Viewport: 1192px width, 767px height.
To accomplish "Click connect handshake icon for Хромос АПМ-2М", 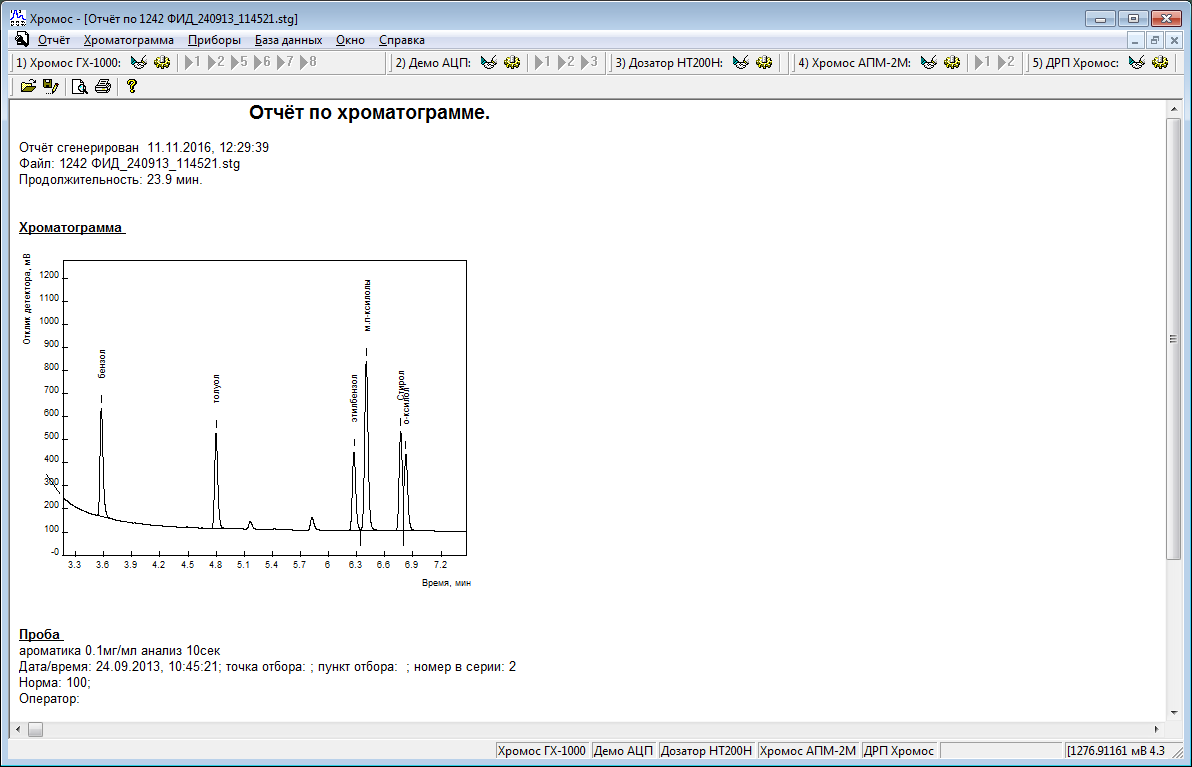I will [929, 63].
